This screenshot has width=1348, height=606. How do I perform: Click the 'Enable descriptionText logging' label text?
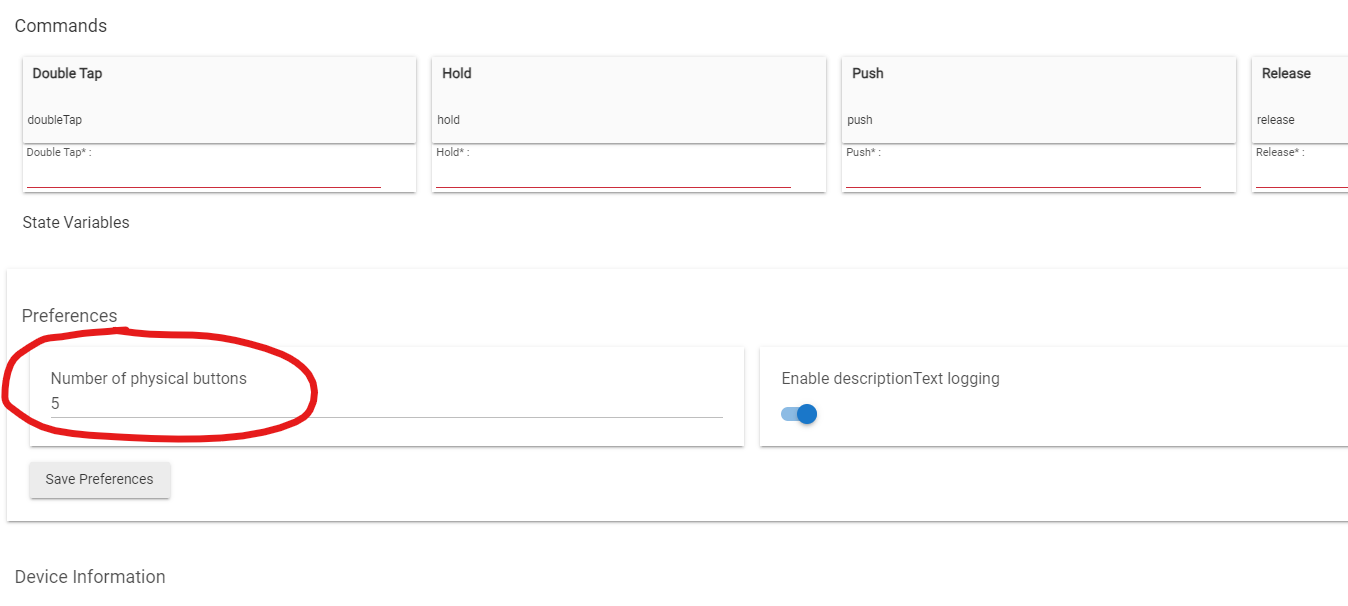click(891, 379)
